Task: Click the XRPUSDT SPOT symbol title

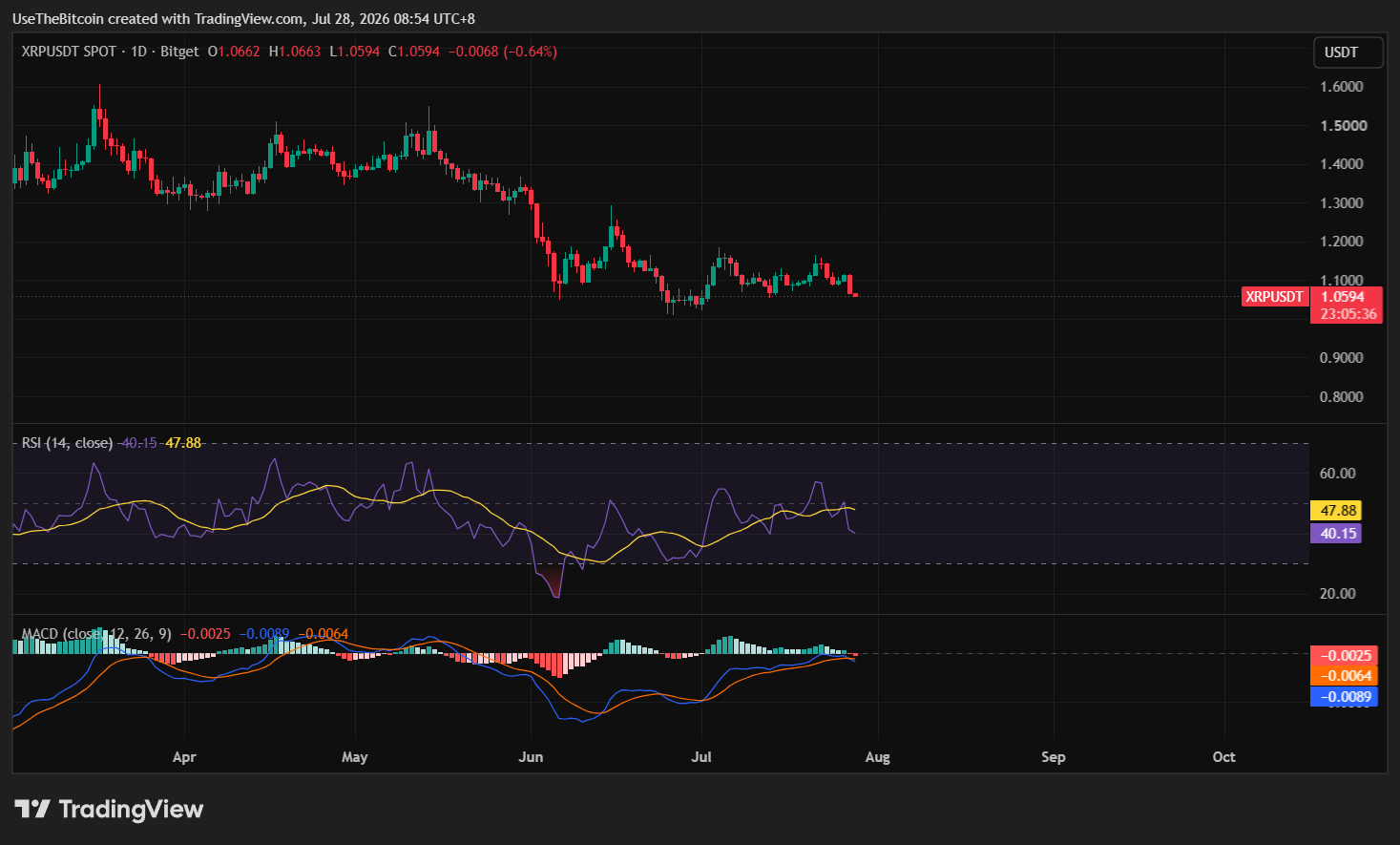Action: [69, 52]
